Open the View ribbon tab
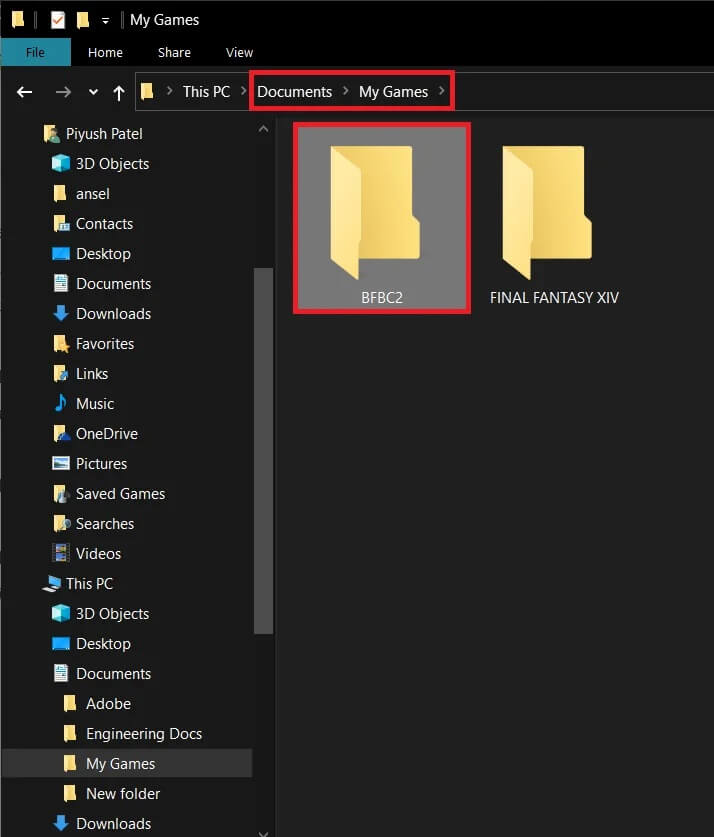Screen dimensions: 714x837 point(239,52)
